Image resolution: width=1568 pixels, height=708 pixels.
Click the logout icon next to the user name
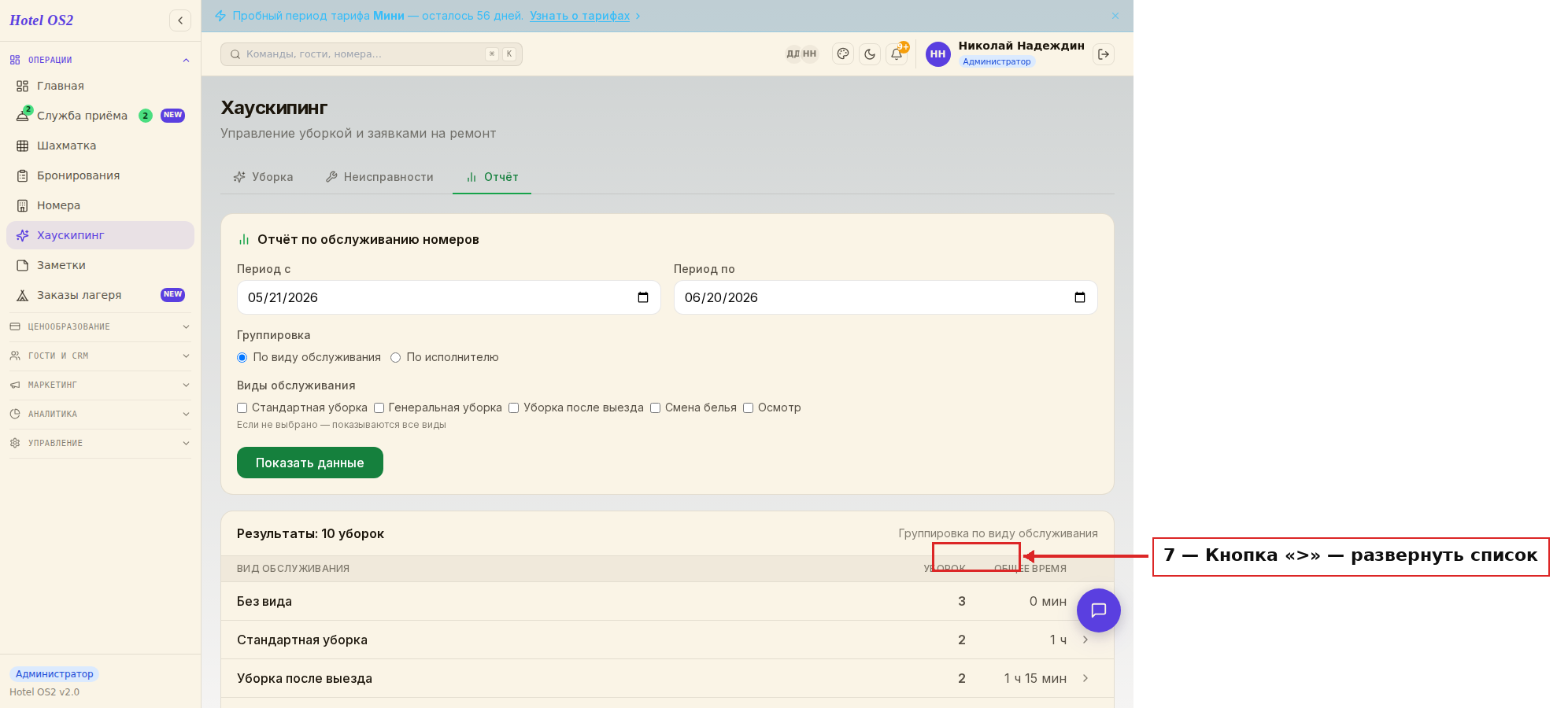pos(1104,54)
